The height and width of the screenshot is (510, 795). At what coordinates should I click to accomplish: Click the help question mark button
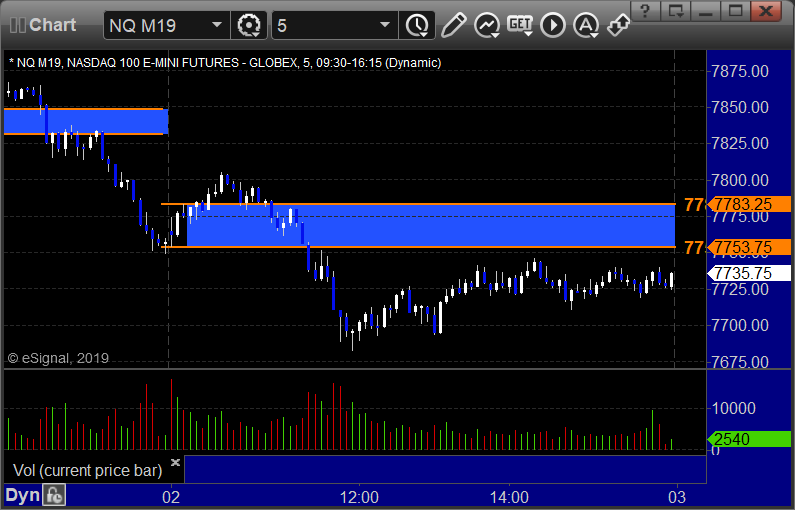645,10
